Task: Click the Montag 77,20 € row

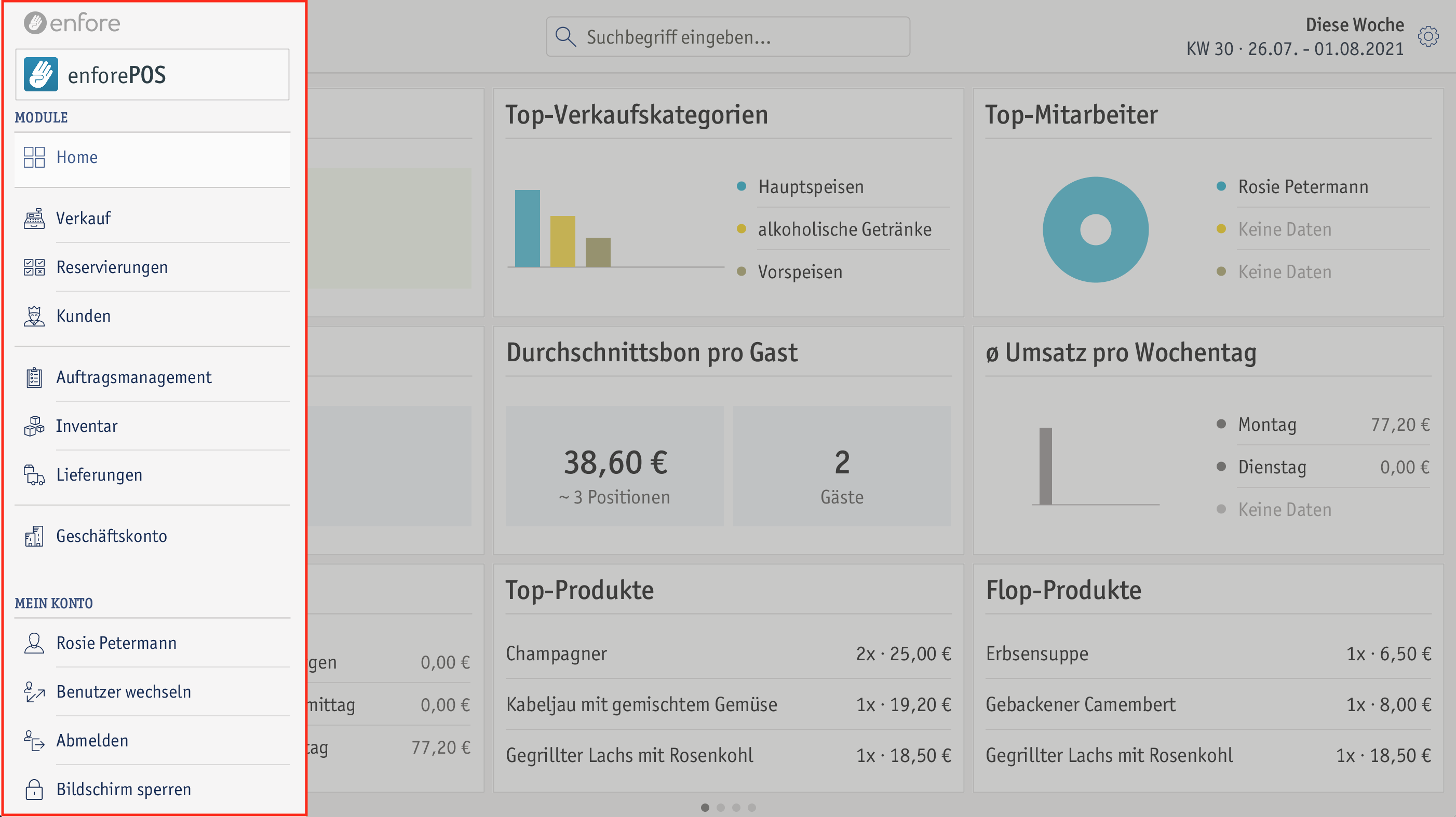Action: (x=1323, y=425)
